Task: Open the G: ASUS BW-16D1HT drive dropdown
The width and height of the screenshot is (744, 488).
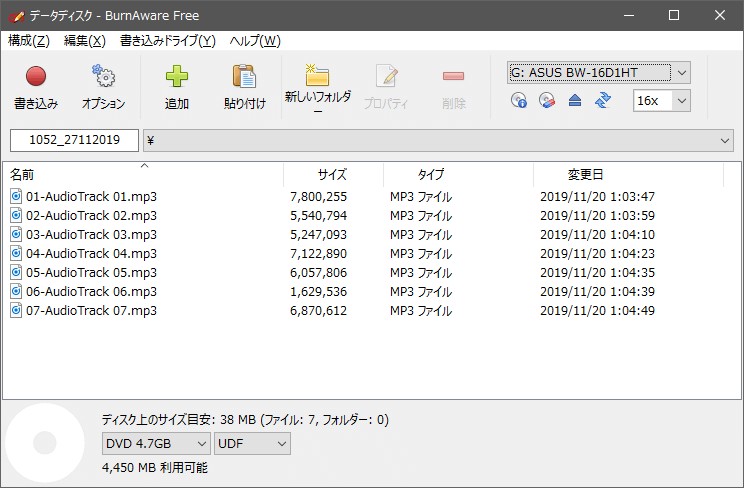Action: point(599,73)
